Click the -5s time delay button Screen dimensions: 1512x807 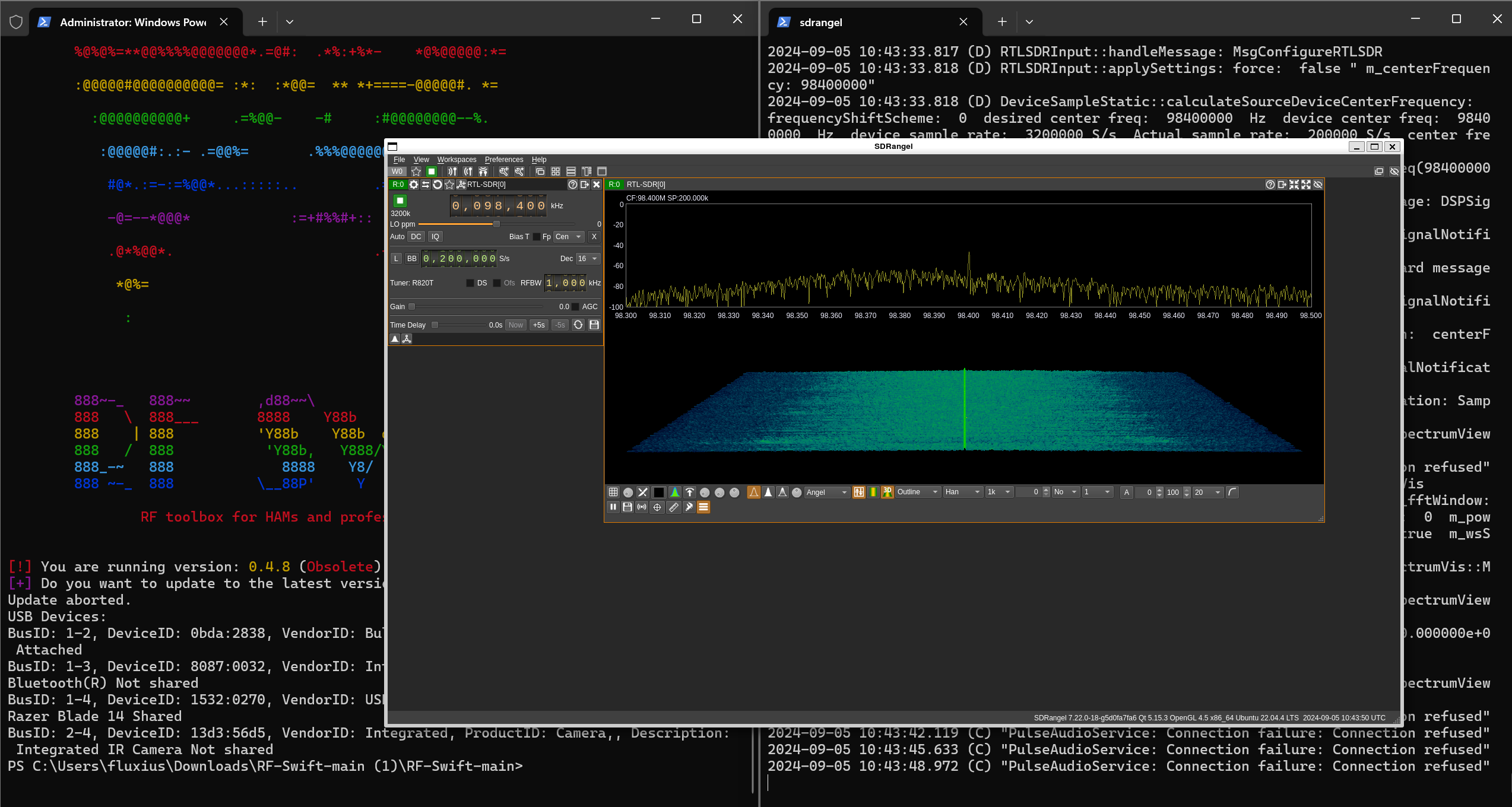560,325
